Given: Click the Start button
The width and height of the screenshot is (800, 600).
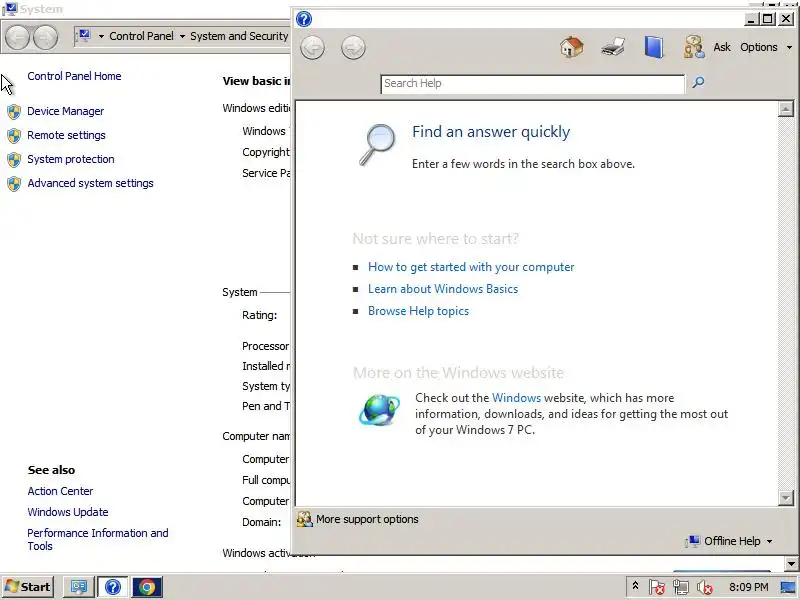Looking at the screenshot, I should click(x=28, y=587).
